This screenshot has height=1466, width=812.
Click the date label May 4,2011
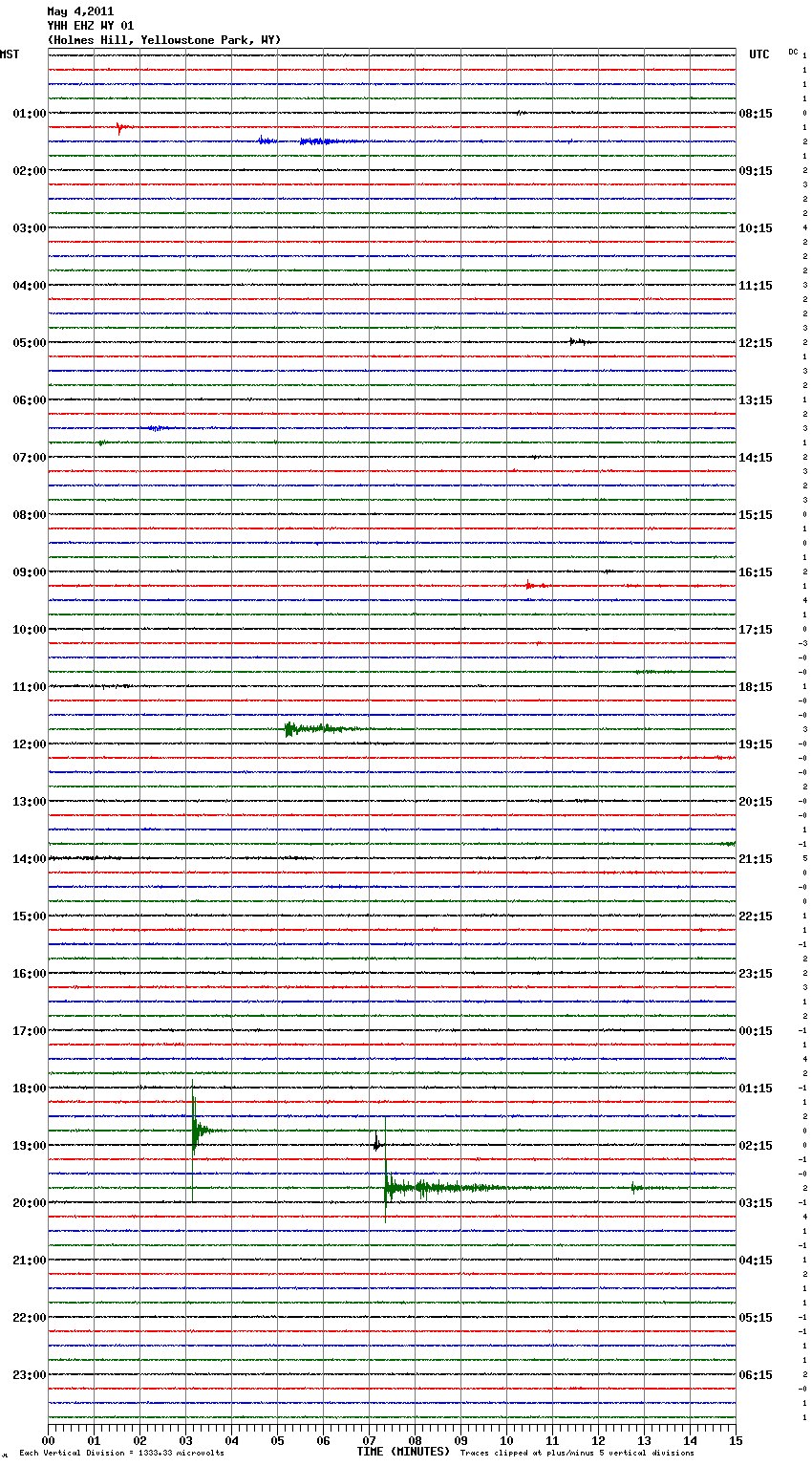pyautogui.click(x=80, y=11)
